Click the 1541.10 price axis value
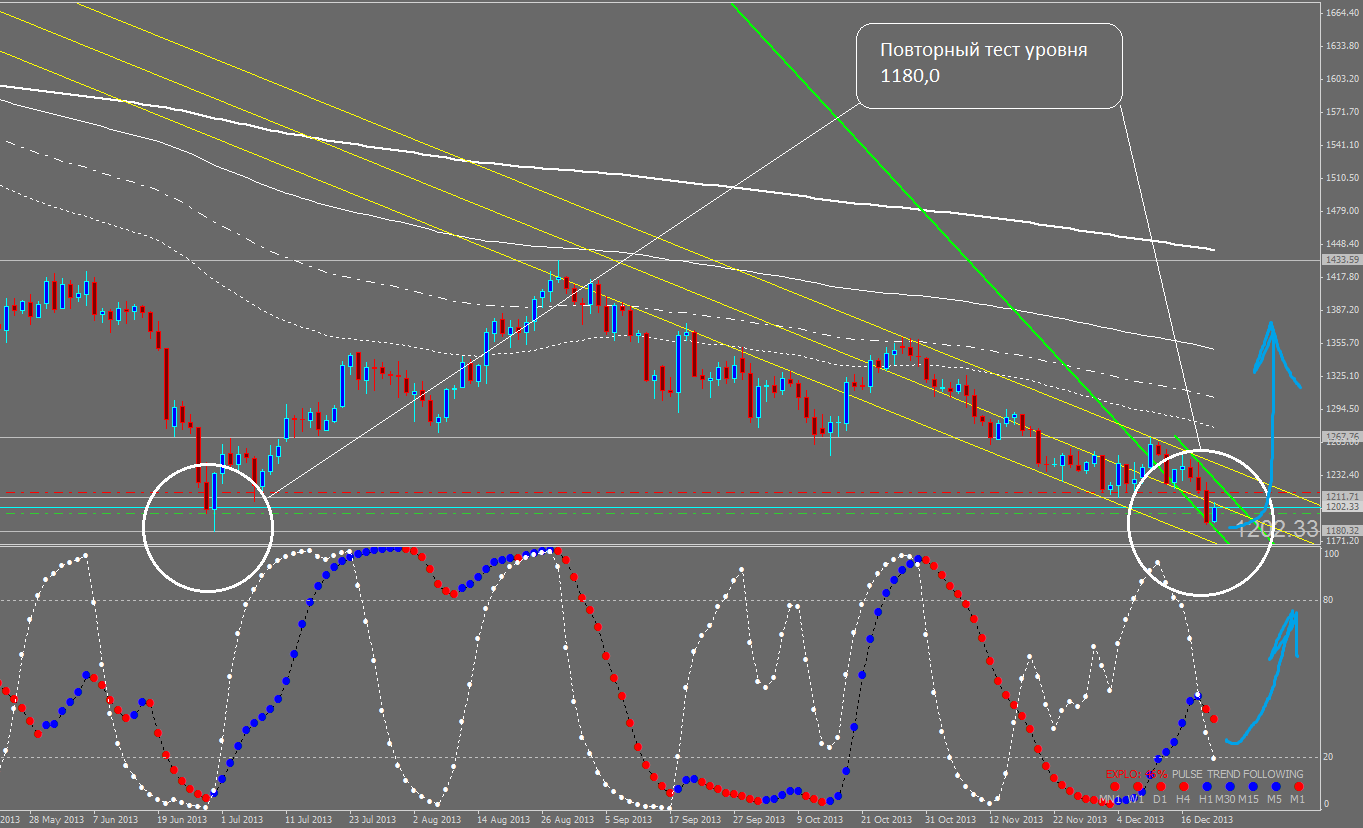This screenshot has width=1363, height=828. point(1342,144)
